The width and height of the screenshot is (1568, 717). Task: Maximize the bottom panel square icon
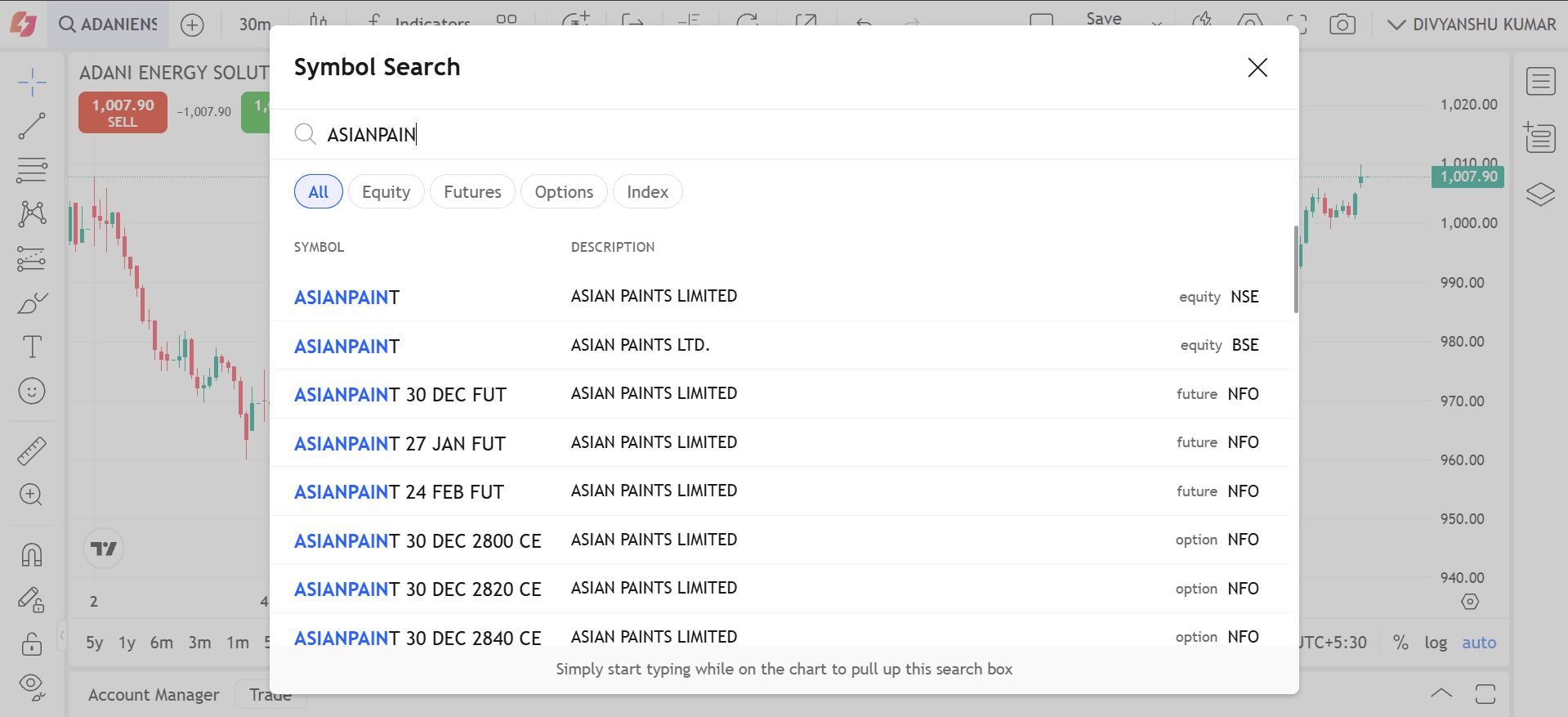(1485, 694)
